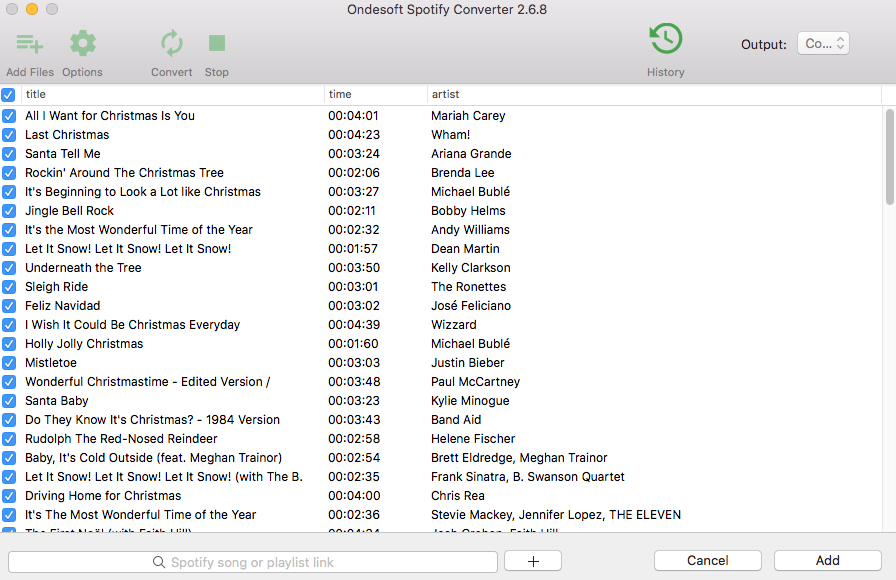Click artist Brenda Lee
The image size is (896, 580).
click(x=462, y=173)
